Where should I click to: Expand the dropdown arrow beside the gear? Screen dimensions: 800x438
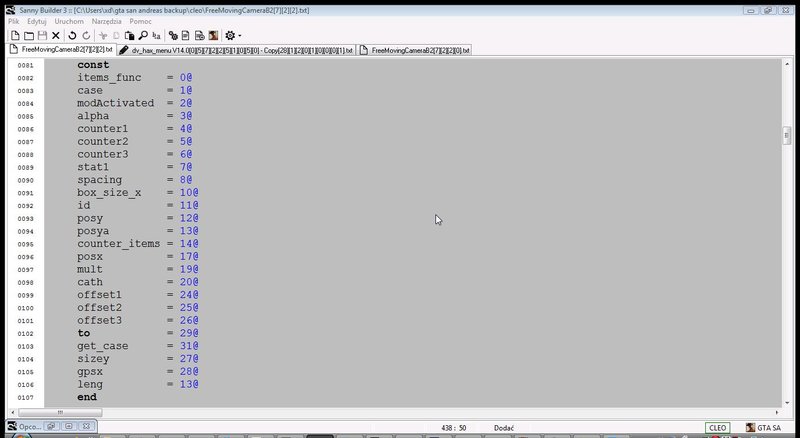[x=240, y=36]
